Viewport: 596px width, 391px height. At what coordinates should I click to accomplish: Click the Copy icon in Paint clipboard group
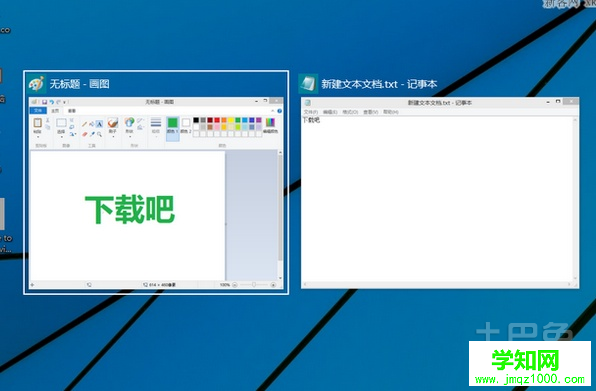point(48,127)
